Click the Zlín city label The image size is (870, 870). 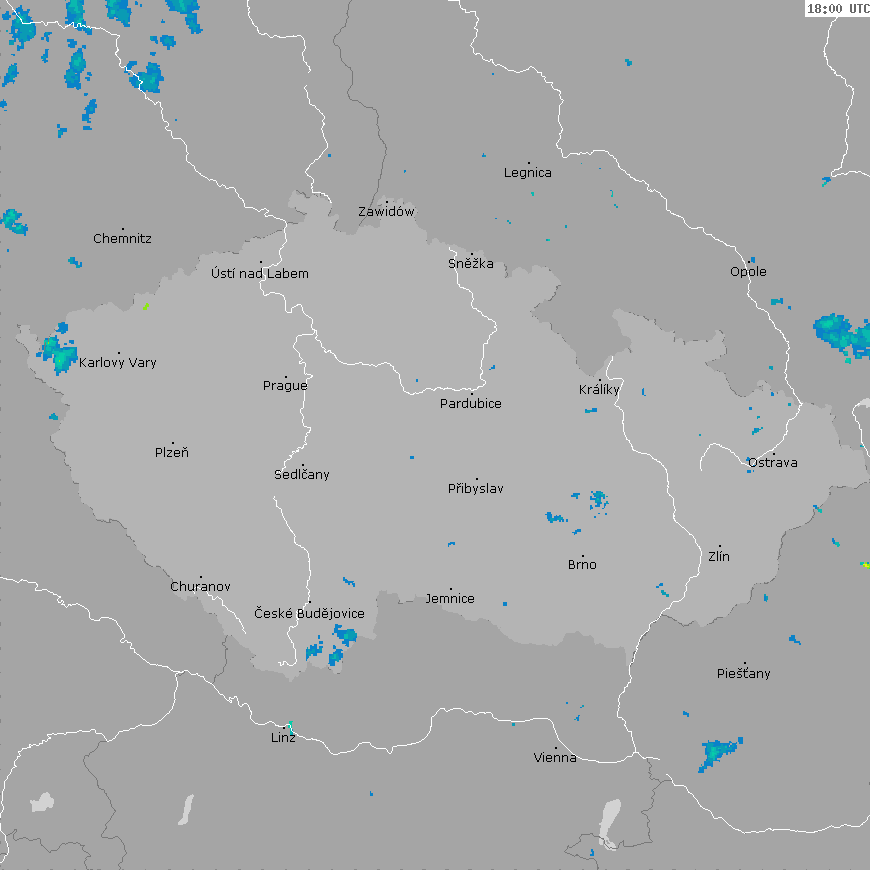click(x=719, y=557)
